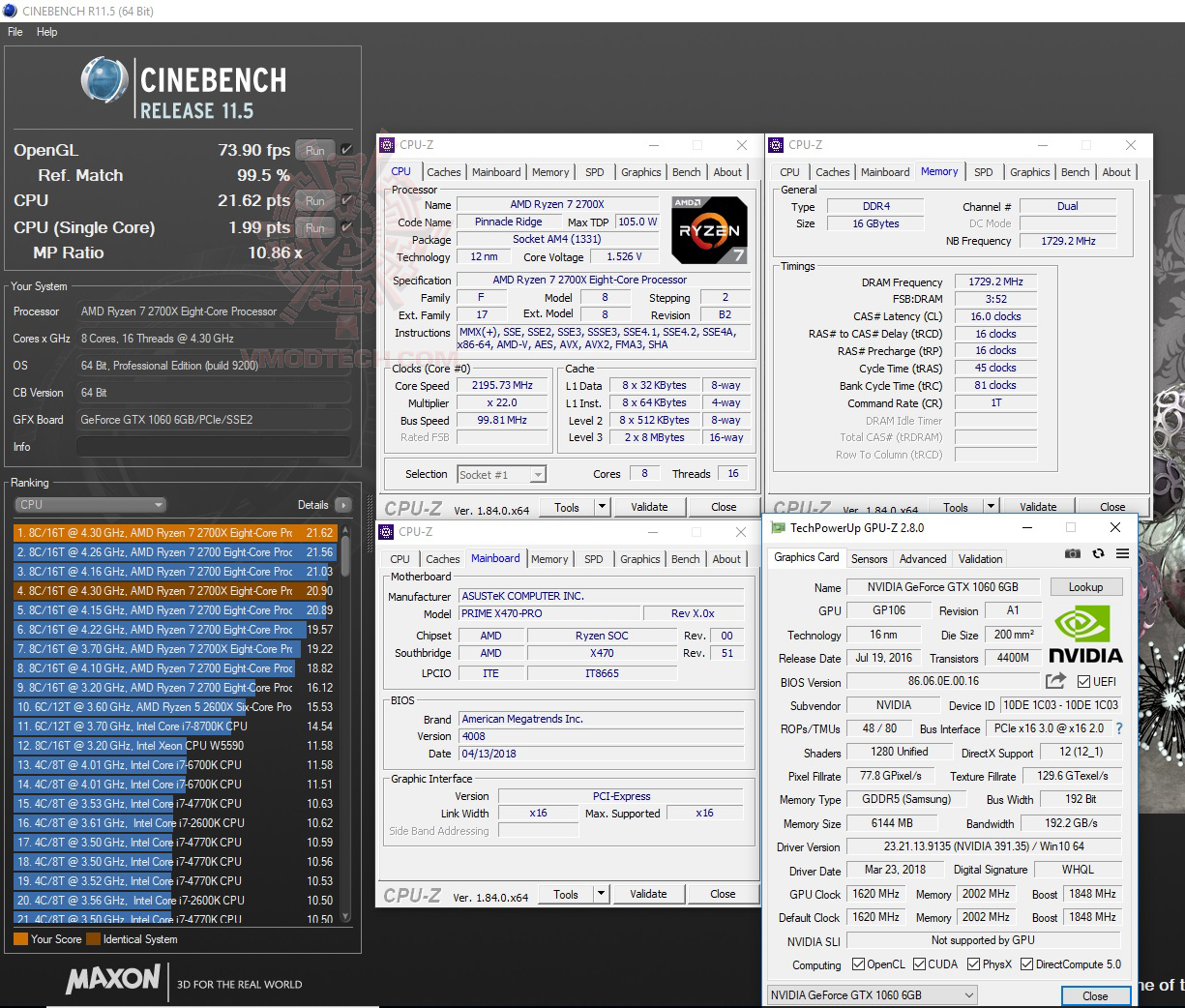Open the File menu in Cinebench
This screenshot has width=1185, height=1008.
coord(15,32)
